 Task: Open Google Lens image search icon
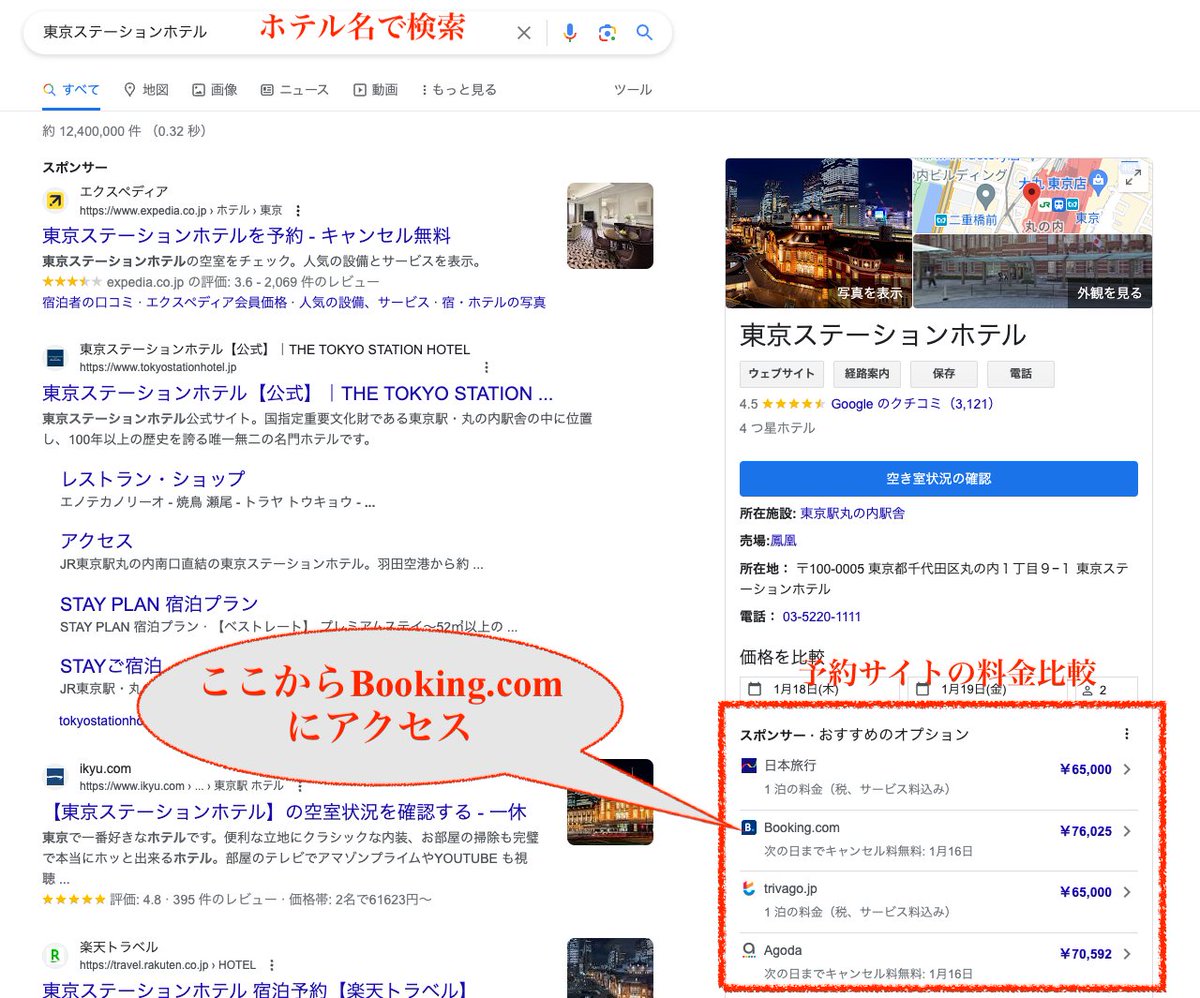(x=607, y=33)
